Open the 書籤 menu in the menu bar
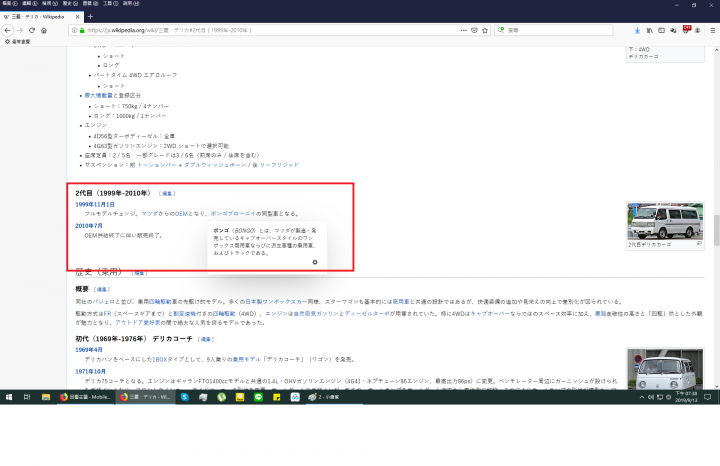The width and height of the screenshot is (720, 466). point(90,3)
